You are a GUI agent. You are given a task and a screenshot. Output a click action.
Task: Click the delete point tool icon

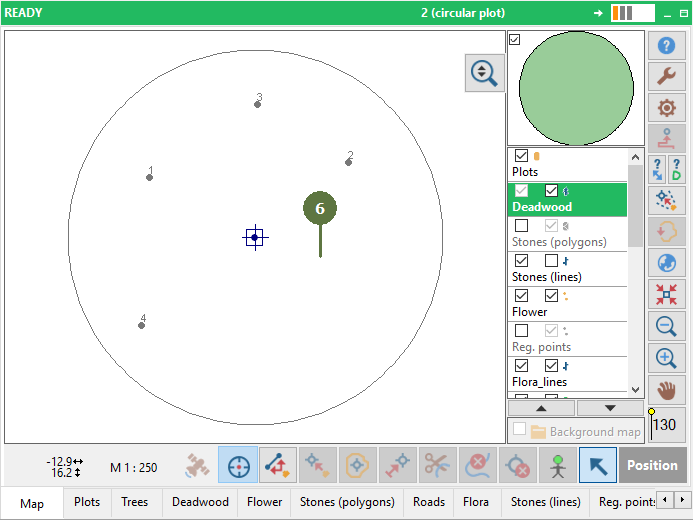518,465
